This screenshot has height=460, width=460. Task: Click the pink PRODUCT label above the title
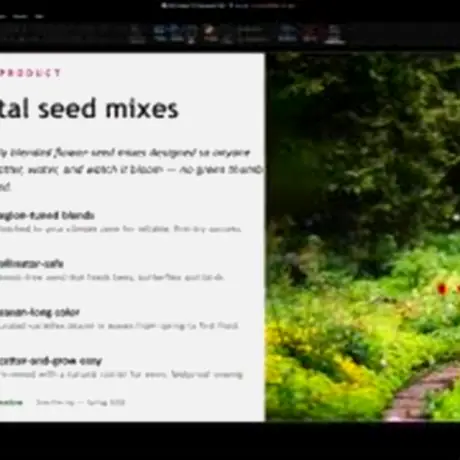(30, 73)
